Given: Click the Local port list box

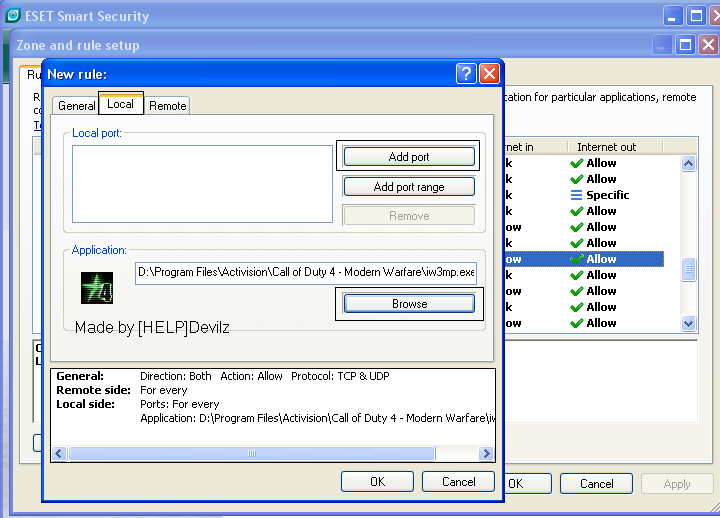Looking at the screenshot, I should (x=202, y=184).
